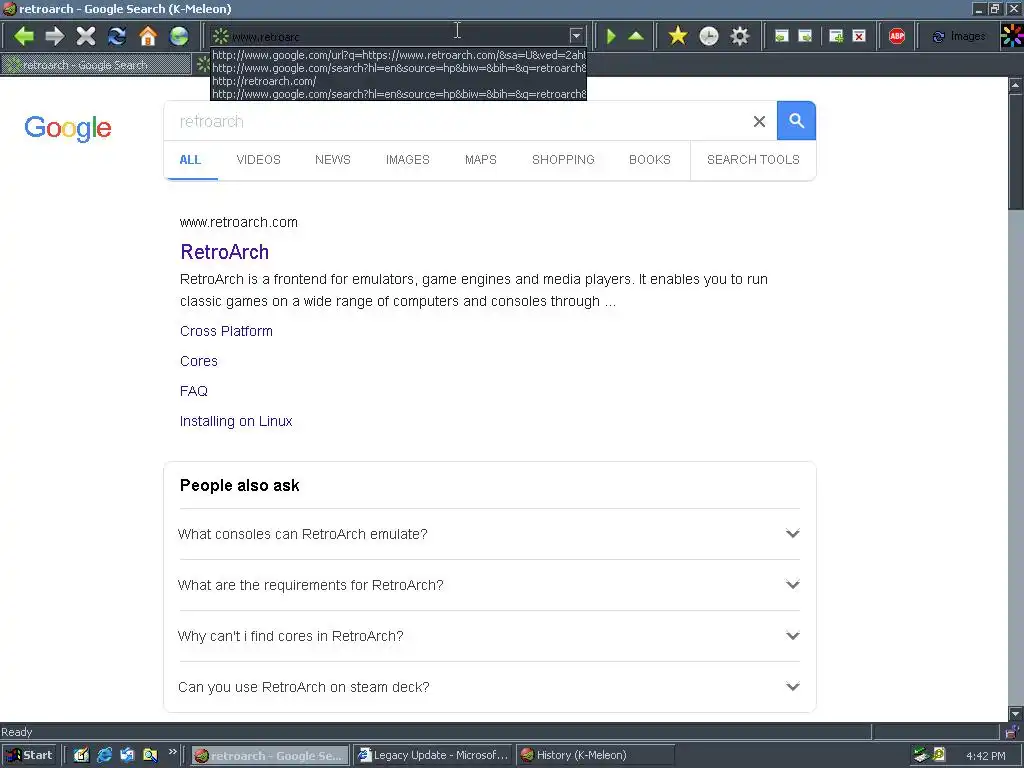
Task: Open a new tab with the plus tab icon
Action: (x=836, y=36)
